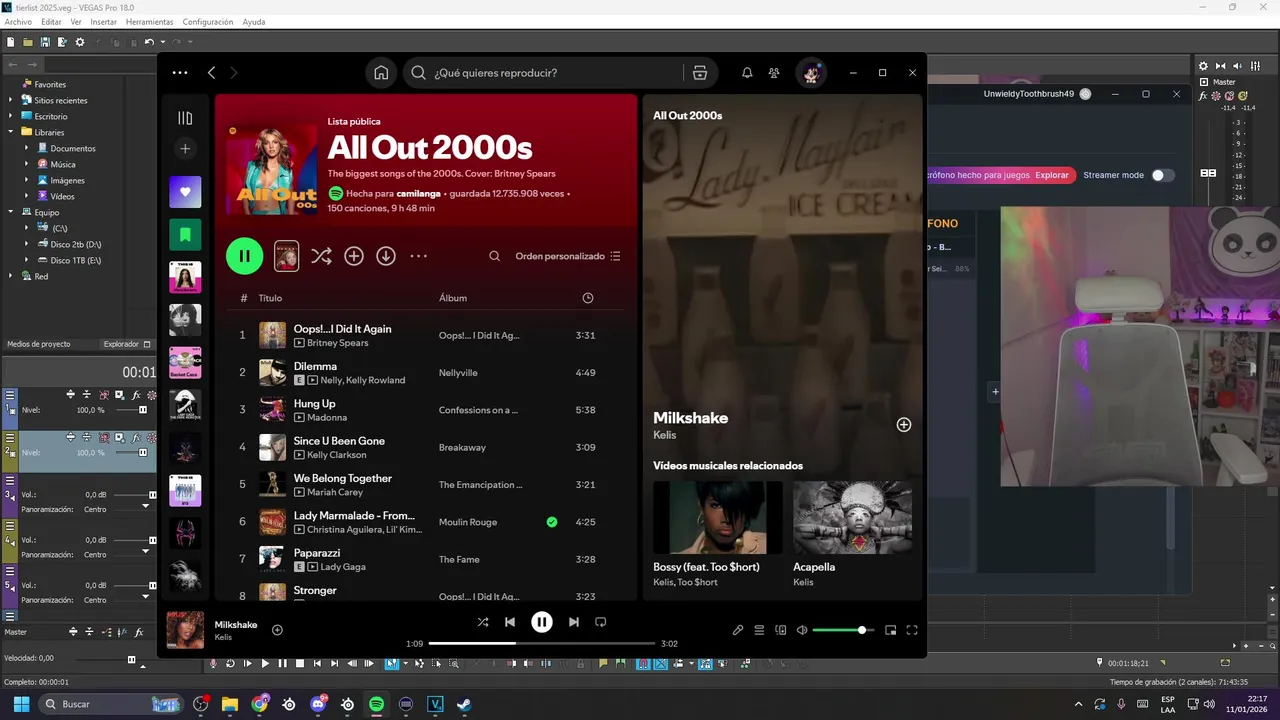Click the Spotify home icon
The height and width of the screenshot is (720, 1280).
coord(381,73)
